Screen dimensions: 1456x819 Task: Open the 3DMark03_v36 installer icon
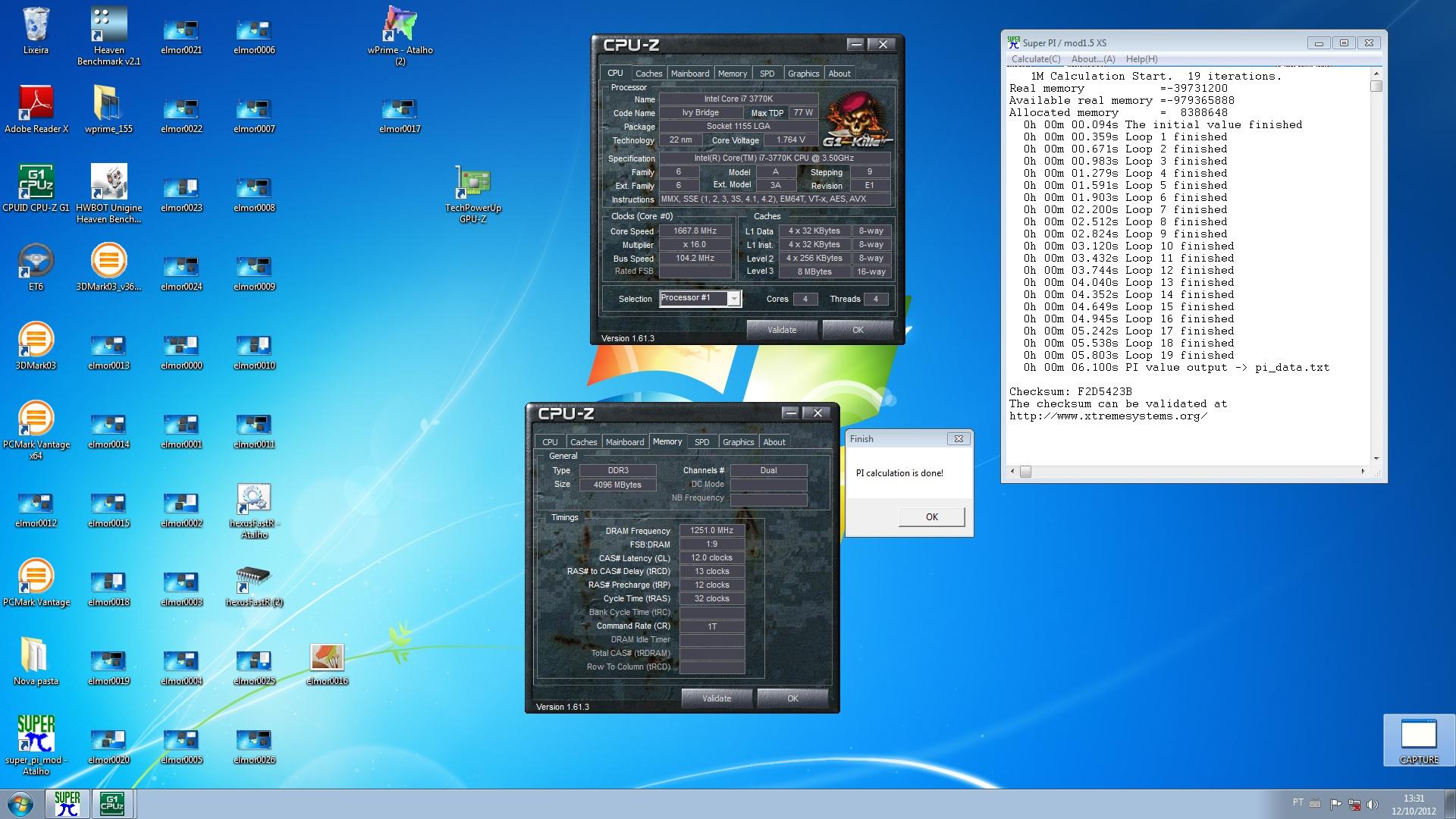coord(108,268)
